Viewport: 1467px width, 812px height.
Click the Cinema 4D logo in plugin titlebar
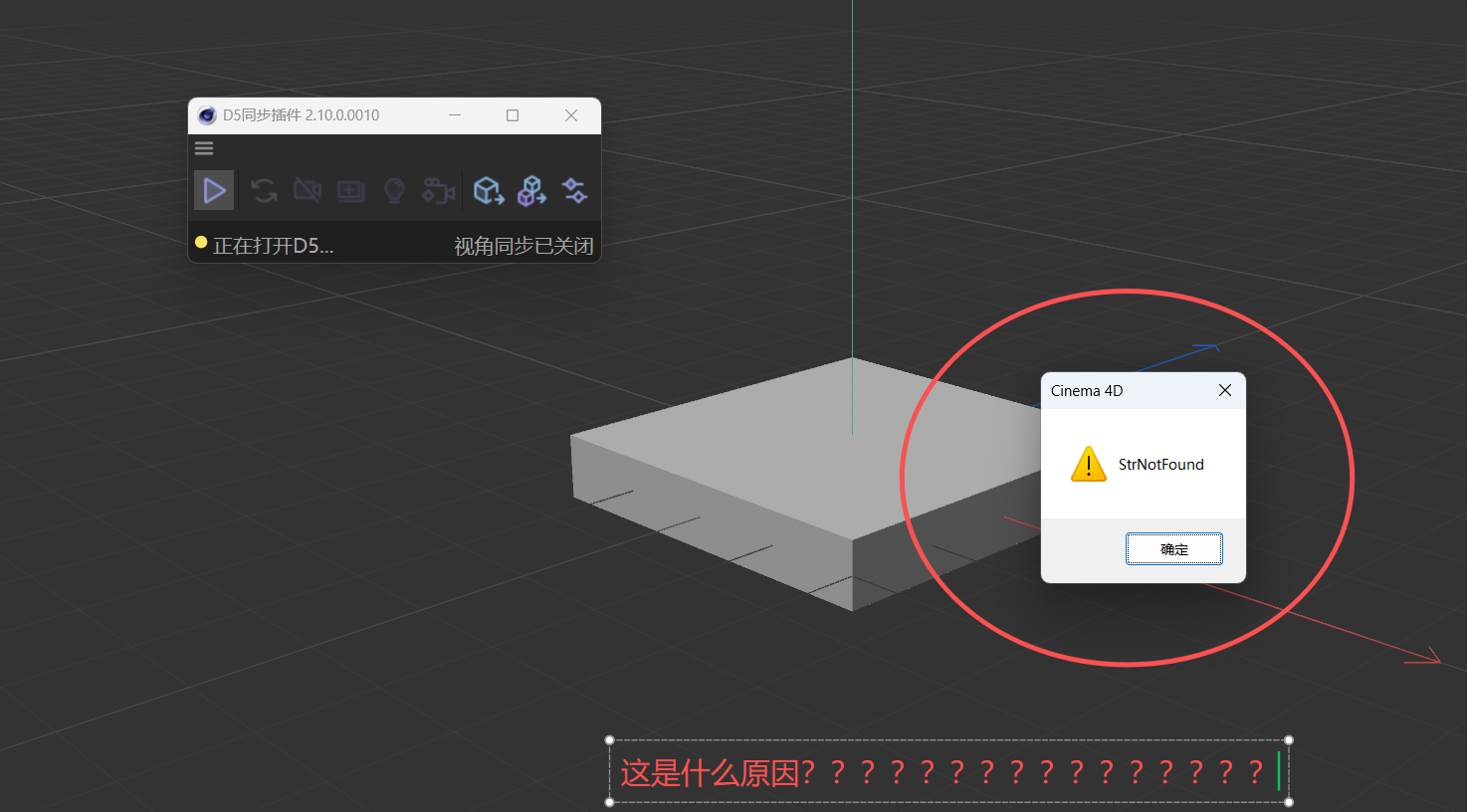coord(207,115)
